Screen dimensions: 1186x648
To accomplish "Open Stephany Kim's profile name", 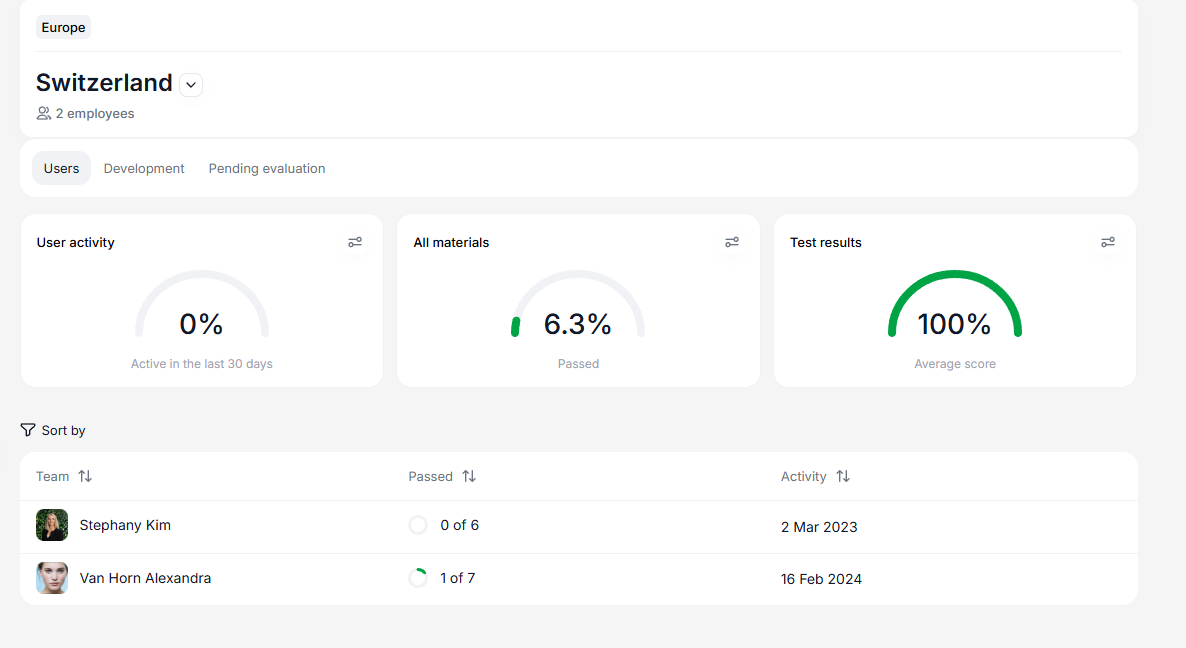I will [125, 525].
